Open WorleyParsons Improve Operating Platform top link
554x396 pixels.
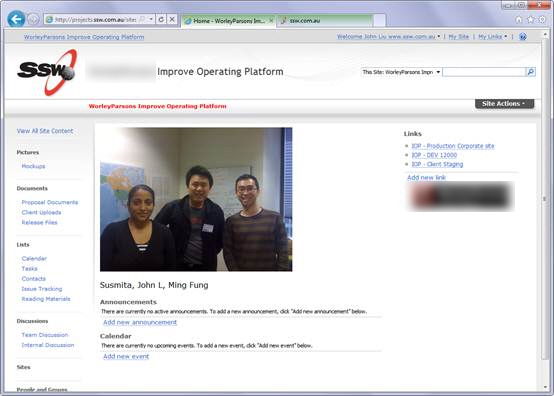(84, 37)
